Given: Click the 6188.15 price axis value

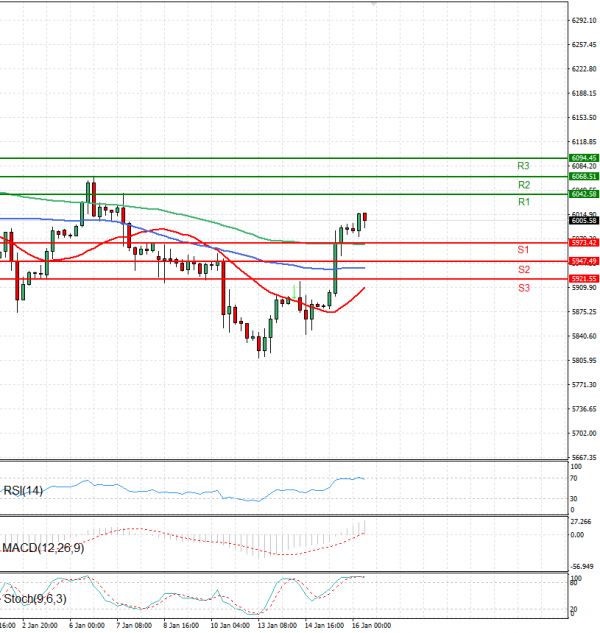Looking at the screenshot, I should pyautogui.click(x=584, y=93).
